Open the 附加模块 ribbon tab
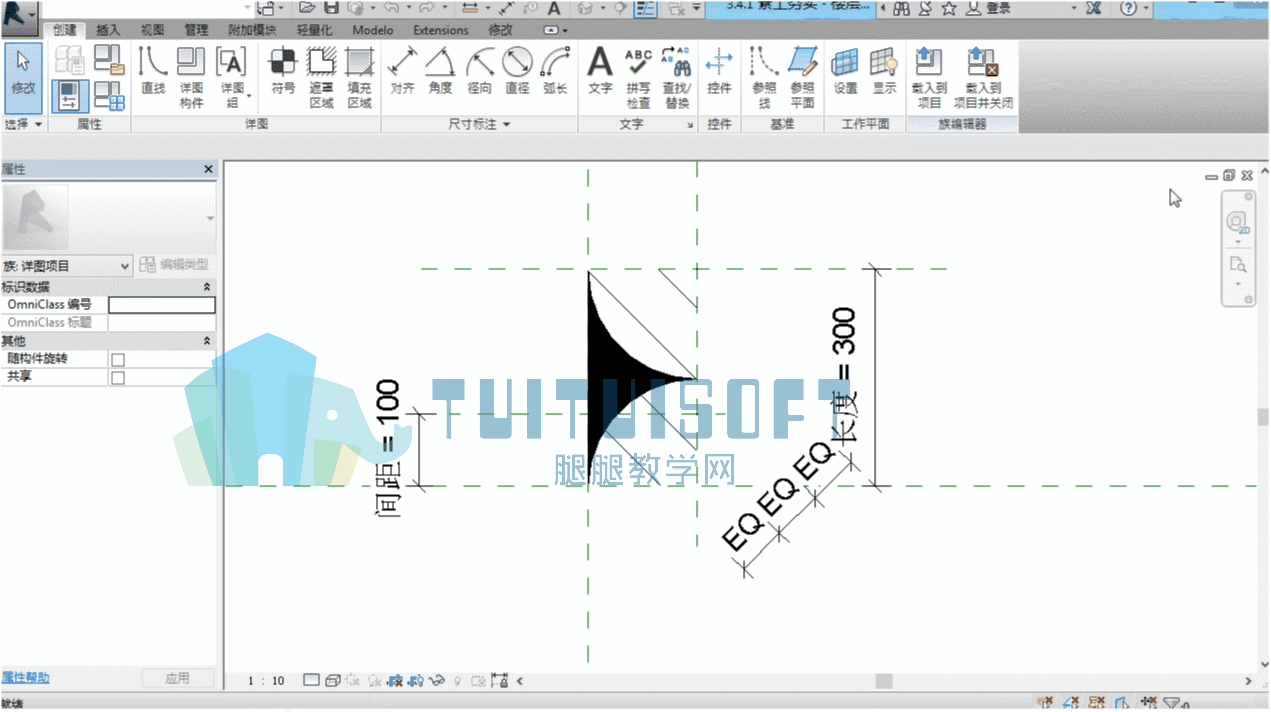1271x712 pixels. coord(252,30)
